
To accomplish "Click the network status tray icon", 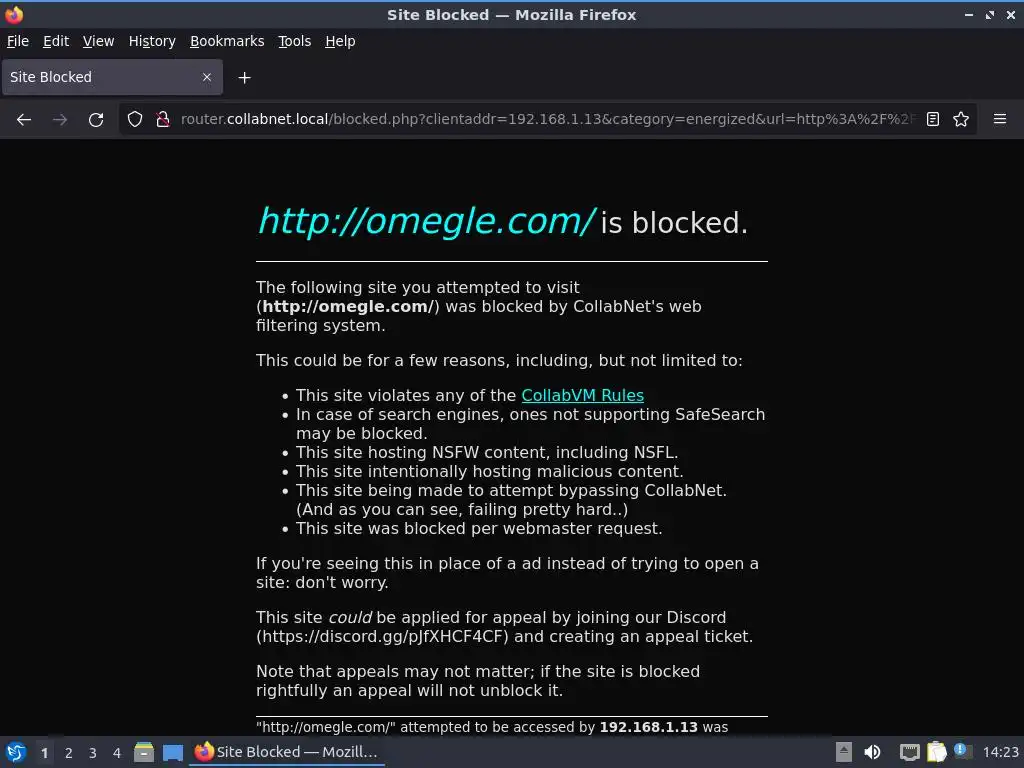I will click(909, 753).
